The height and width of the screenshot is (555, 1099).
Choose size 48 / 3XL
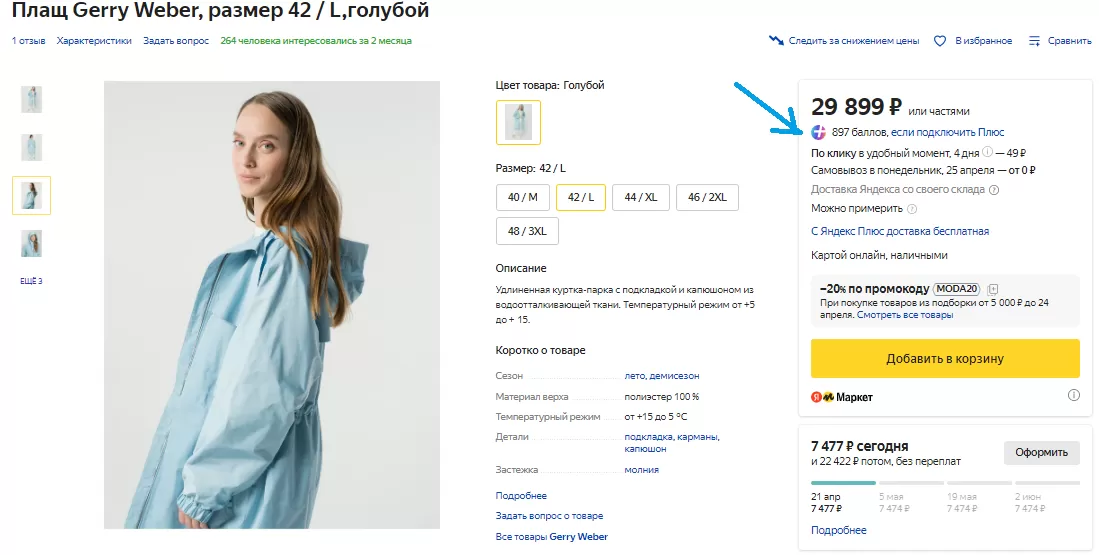[527, 231]
